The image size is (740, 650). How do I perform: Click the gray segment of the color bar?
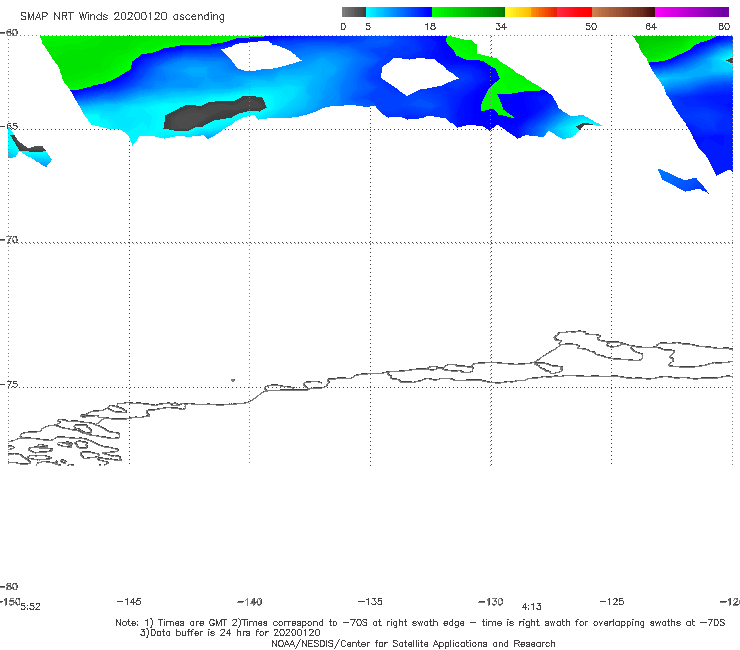354,12
